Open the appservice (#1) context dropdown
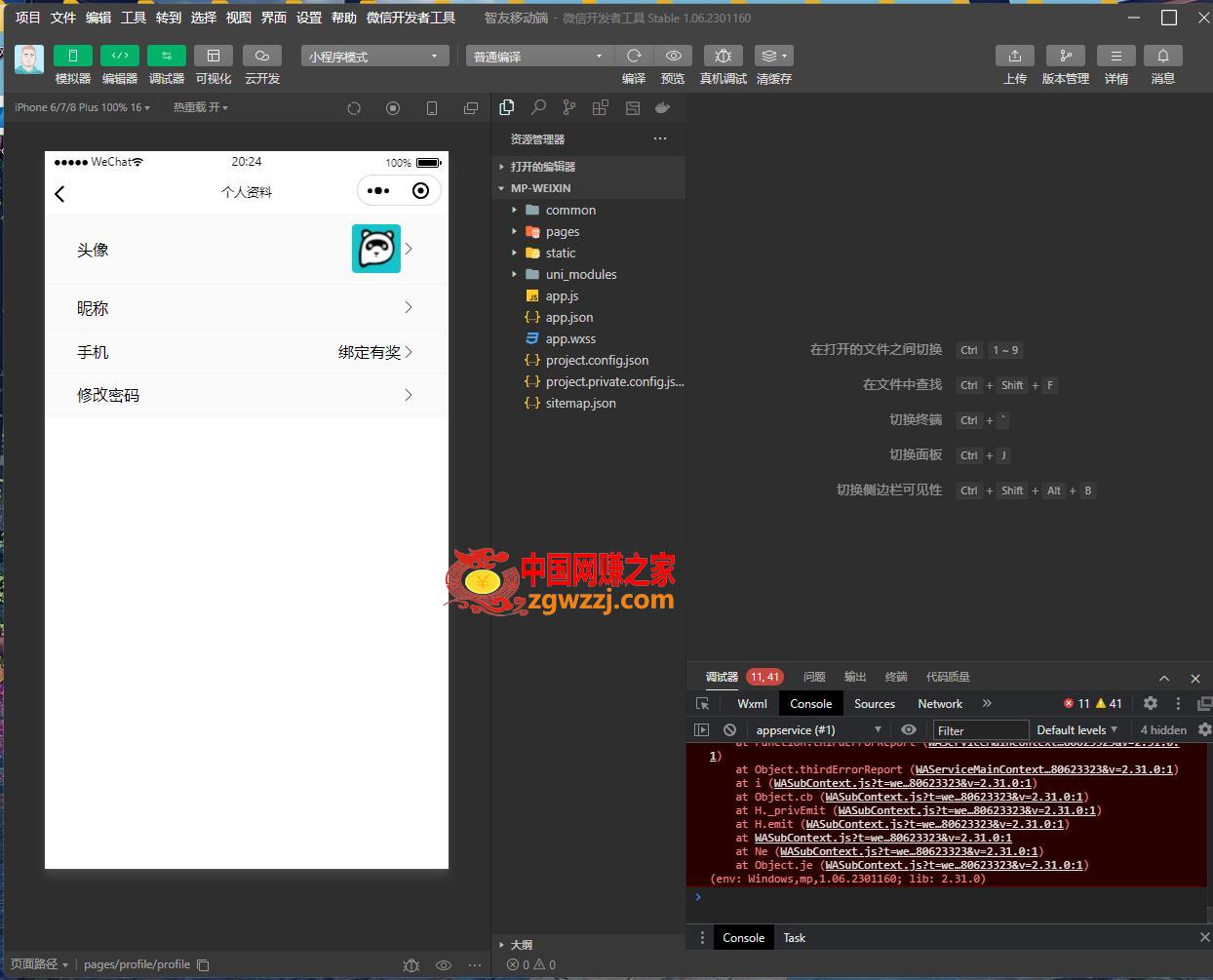Viewport: 1213px width, 980px height. [x=817, y=729]
